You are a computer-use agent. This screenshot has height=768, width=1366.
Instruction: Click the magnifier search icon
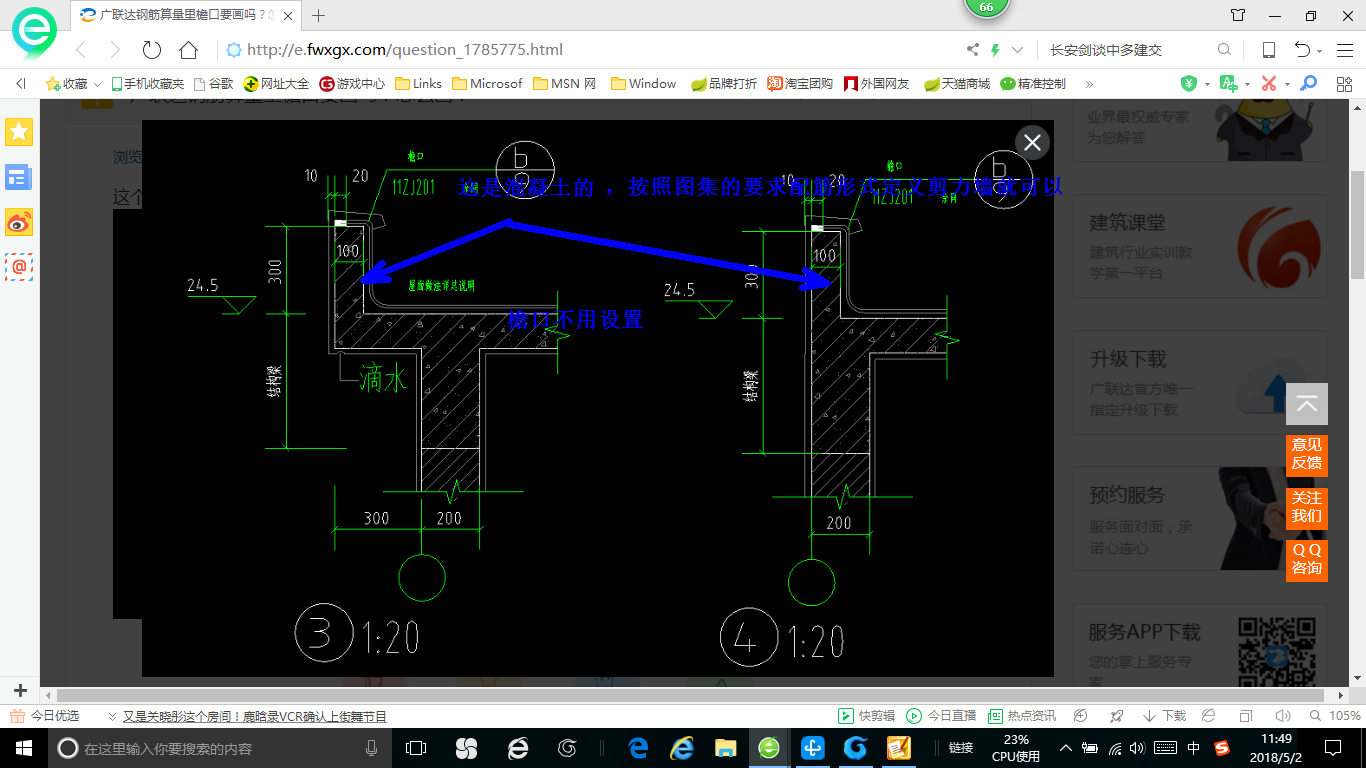pos(1224,50)
